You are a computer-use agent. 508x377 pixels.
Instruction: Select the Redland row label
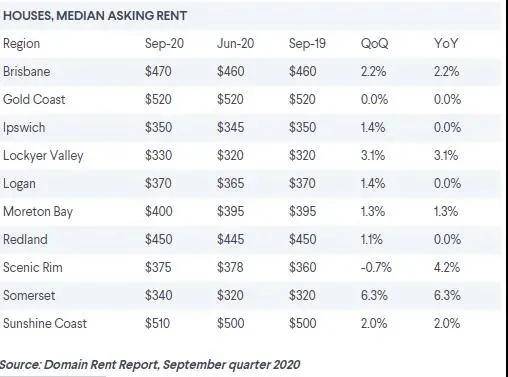[25, 239]
